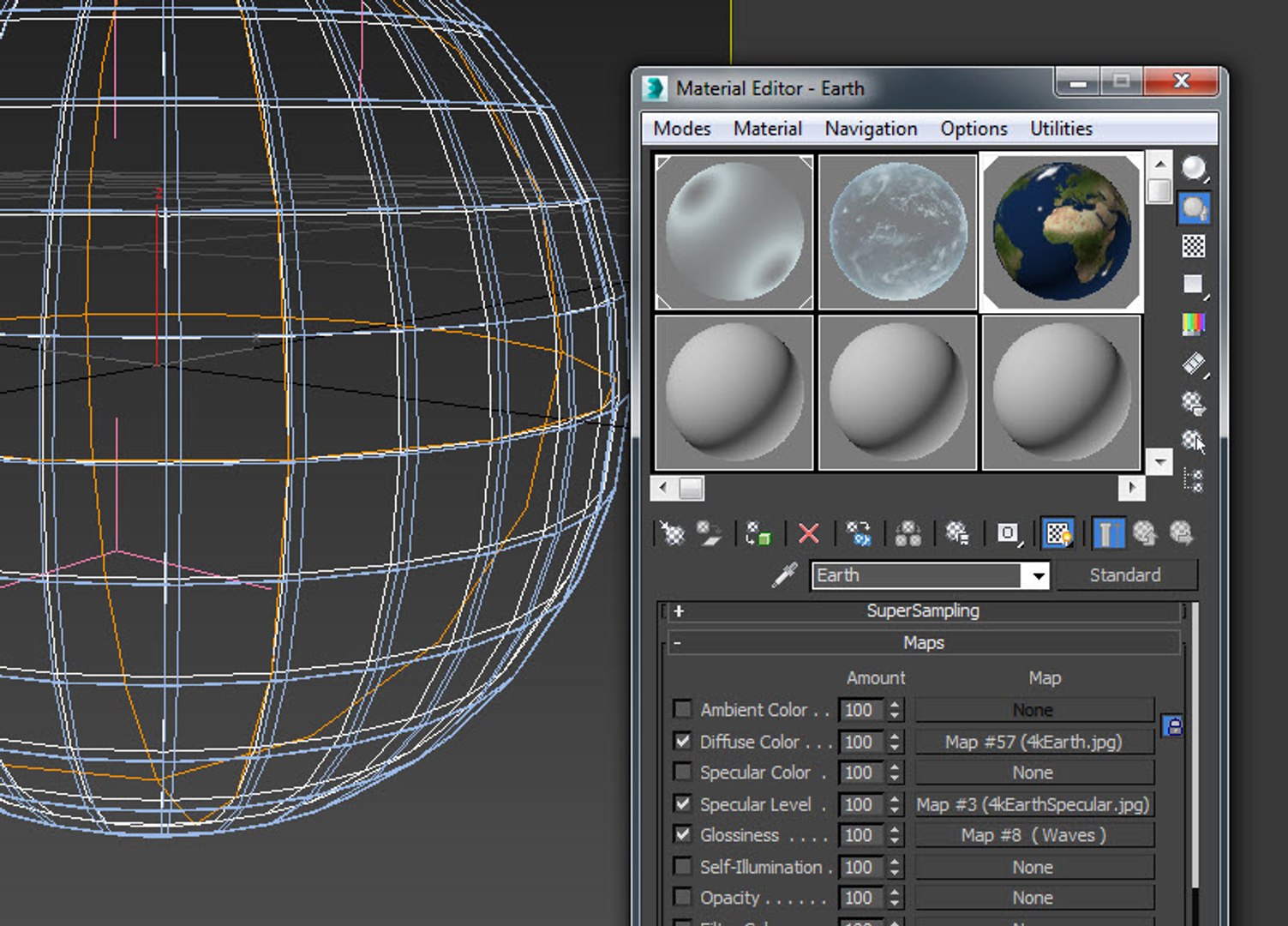Click the Put to Library icon
1288x926 pixels.
(x=957, y=533)
